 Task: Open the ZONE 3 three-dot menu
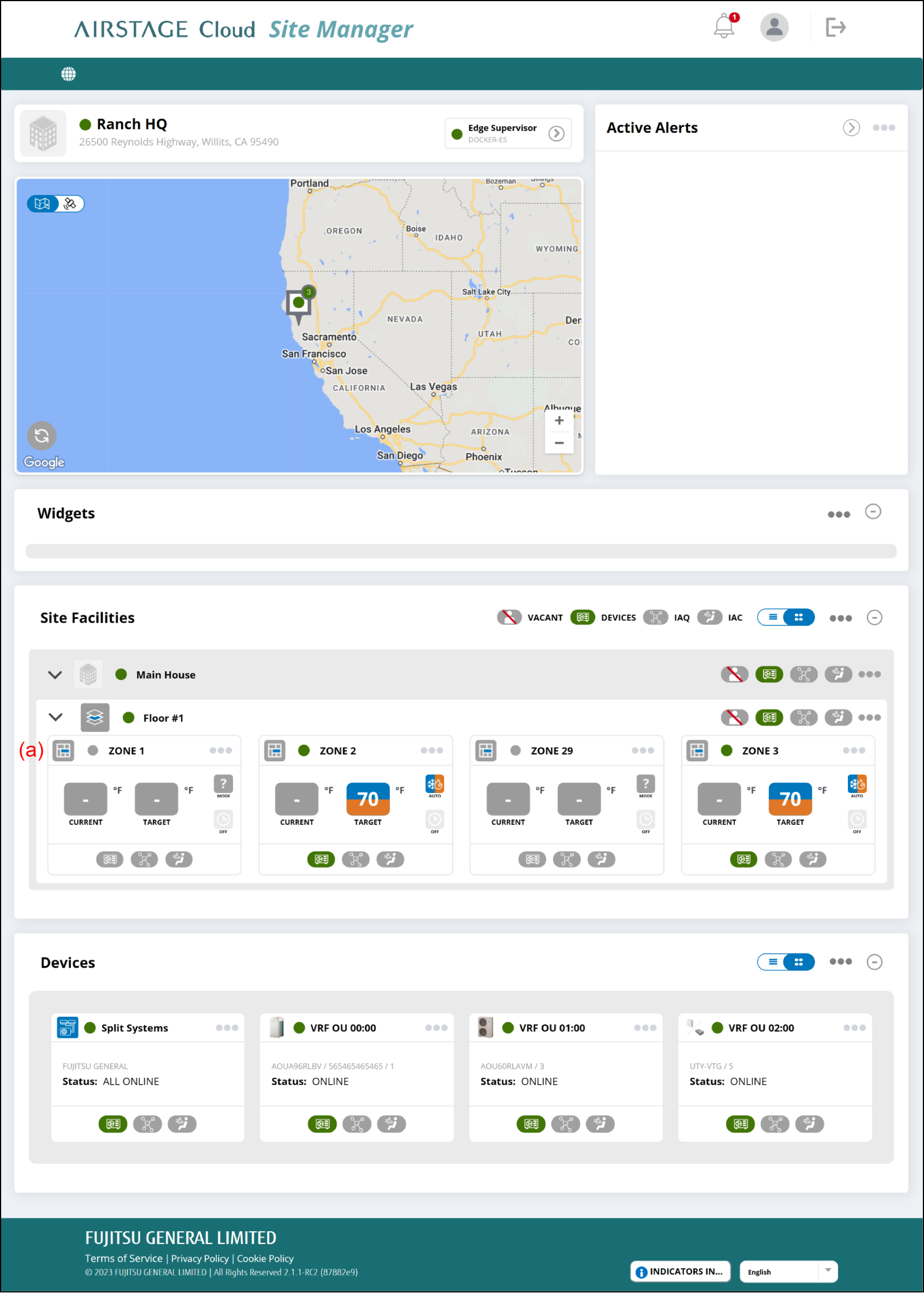click(x=854, y=750)
